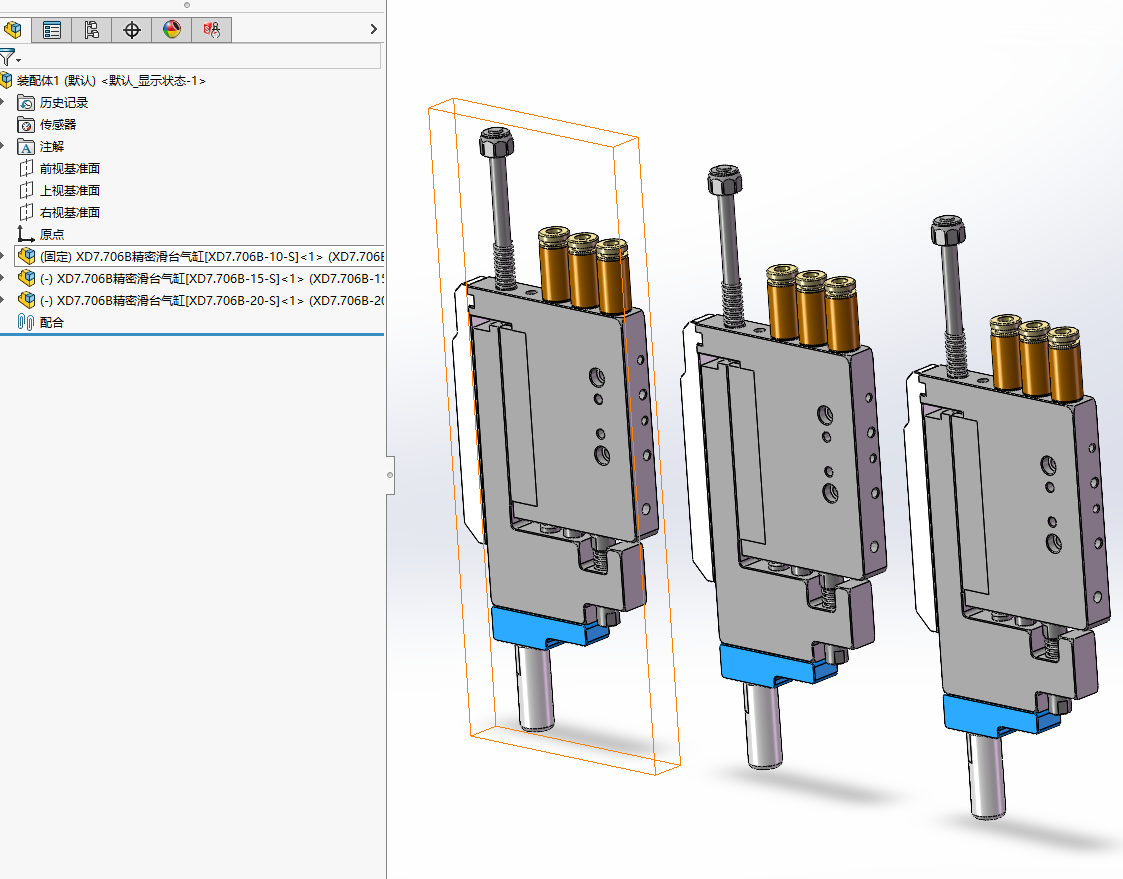Switch to the ConfigurationManager tab

pyautogui.click(x=92, y=29)
